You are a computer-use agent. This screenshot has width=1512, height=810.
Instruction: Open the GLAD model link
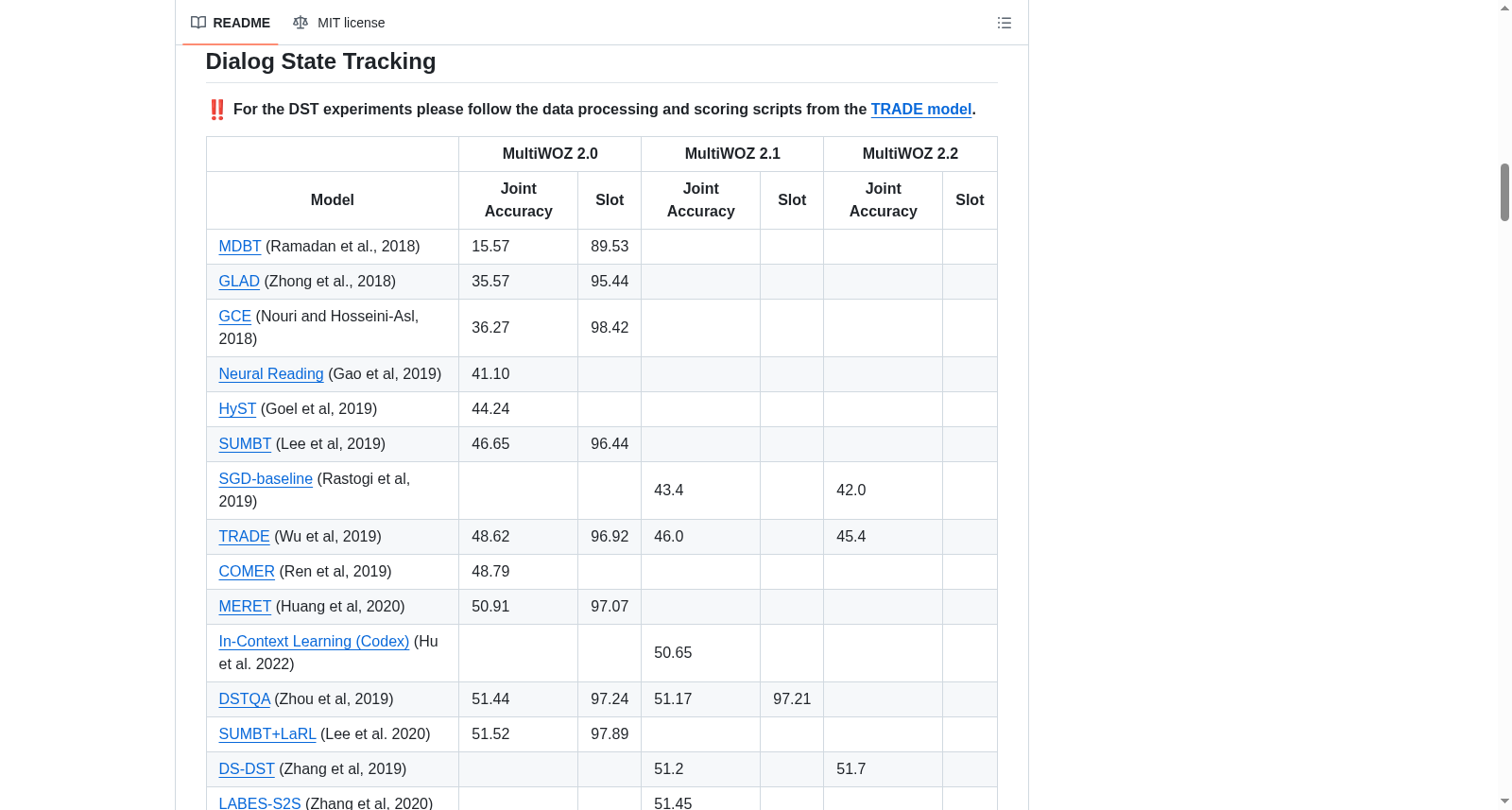coord(239,282)
